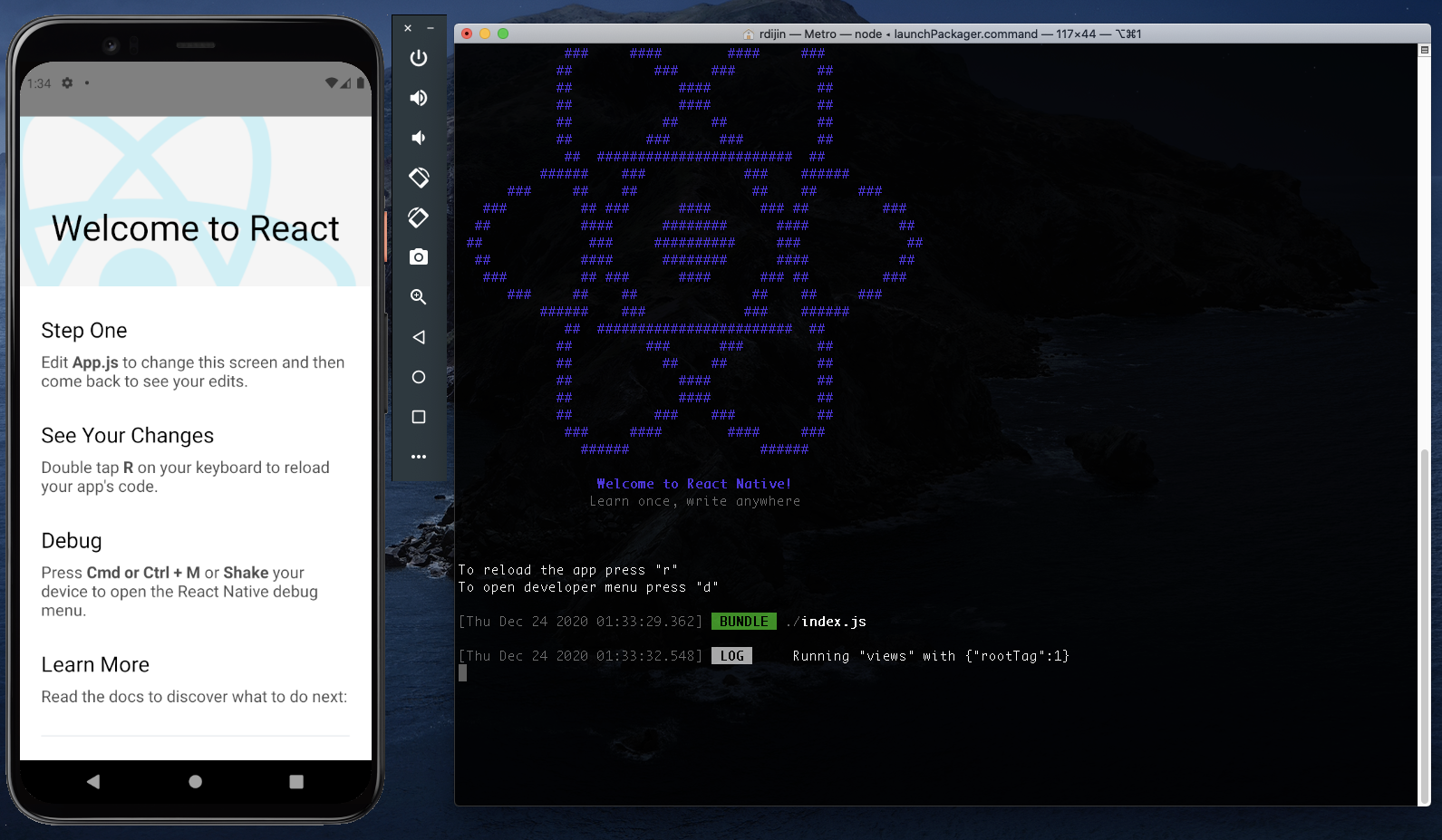Click the emulator toolbar Home circle icon
This screenshot has width=1442, height=840.
(x=419, y=377)
